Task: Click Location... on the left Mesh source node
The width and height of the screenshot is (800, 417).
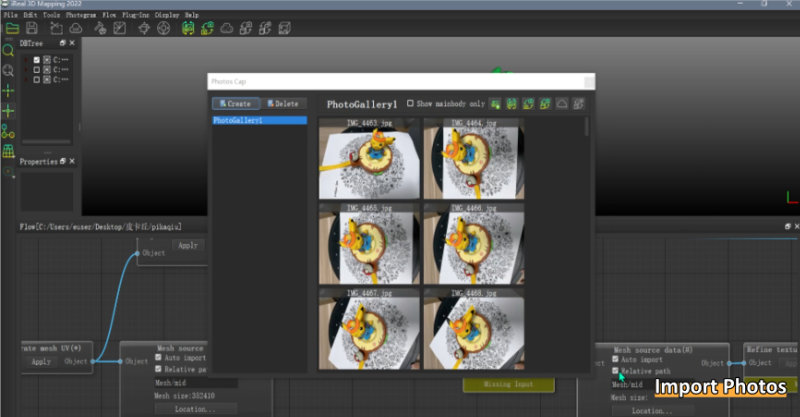Action: [x=195, y=409]
